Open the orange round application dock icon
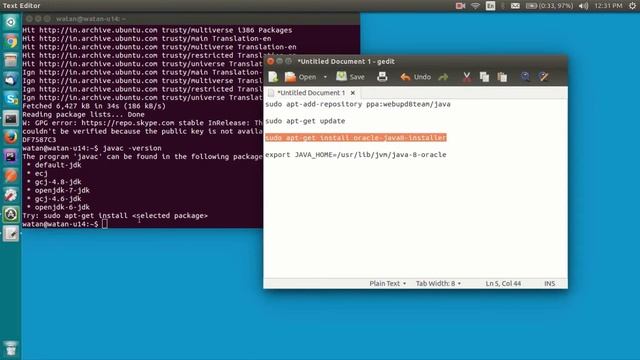Screen dimensions: 640x360 11,176
